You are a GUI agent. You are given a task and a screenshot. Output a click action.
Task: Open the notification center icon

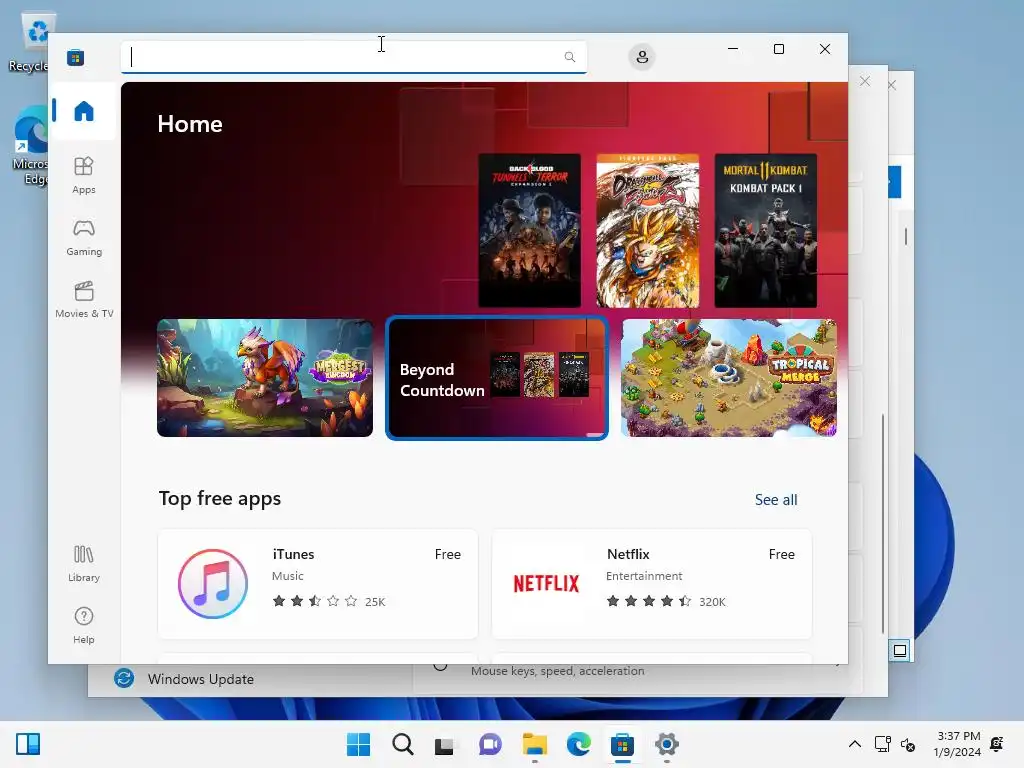pos(997,744)
